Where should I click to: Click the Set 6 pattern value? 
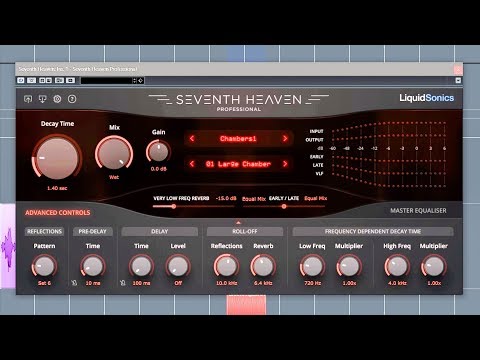tap(44, 283)
